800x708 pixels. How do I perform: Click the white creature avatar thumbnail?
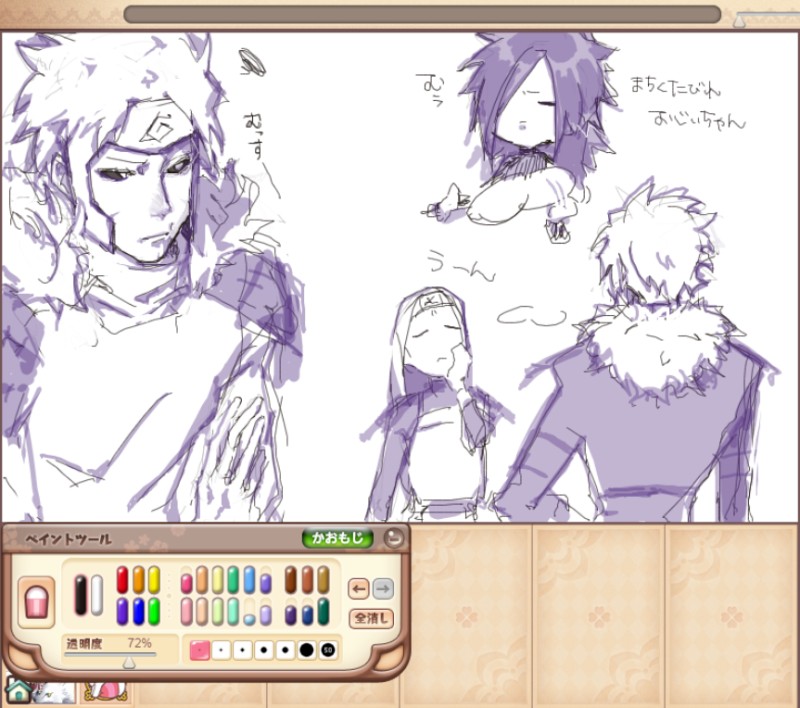point(54,693)
